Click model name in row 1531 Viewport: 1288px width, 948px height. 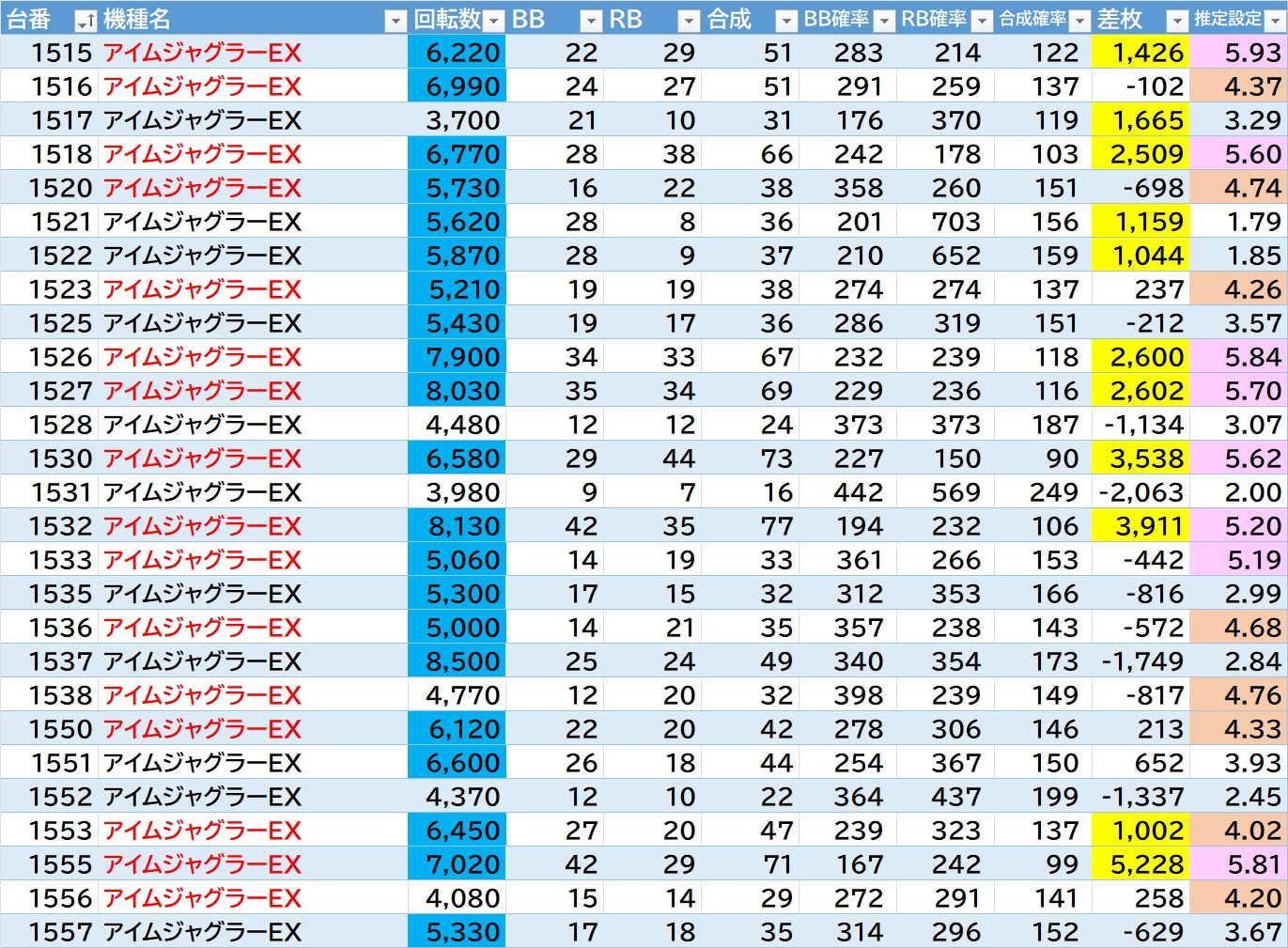click(x=202, y=492)
